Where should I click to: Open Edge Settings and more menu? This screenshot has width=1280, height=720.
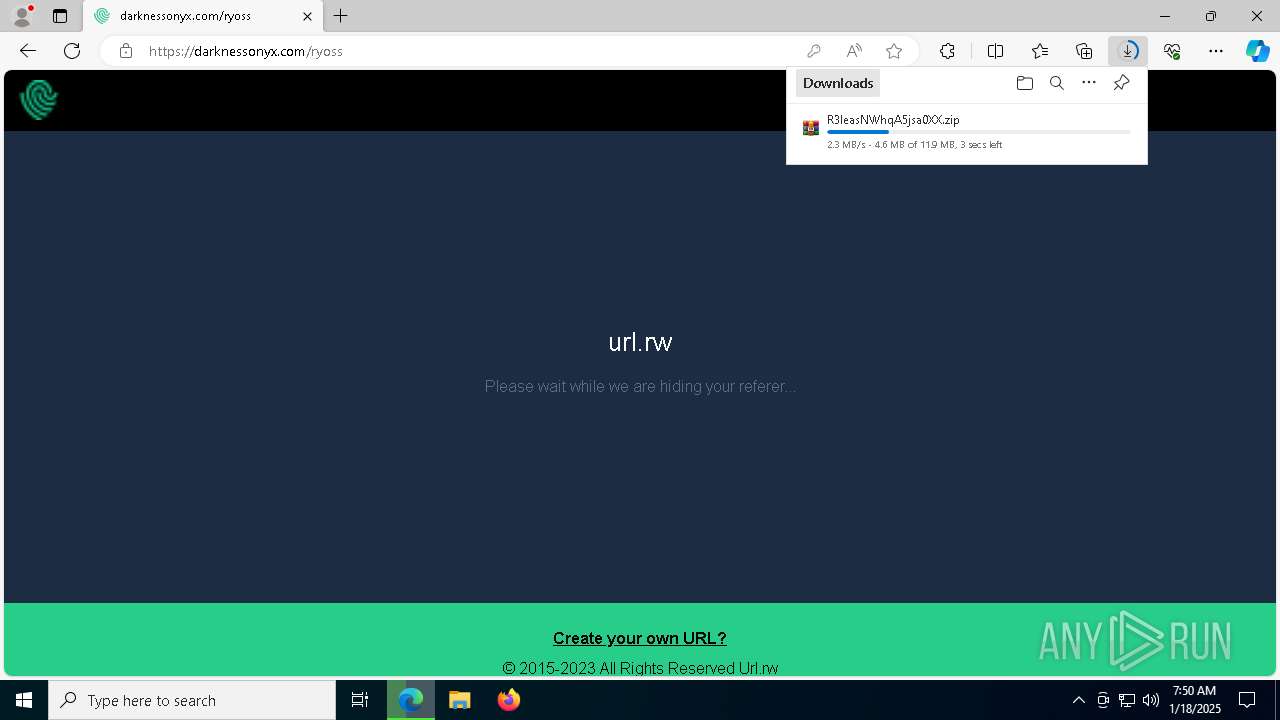point(1216,51)
